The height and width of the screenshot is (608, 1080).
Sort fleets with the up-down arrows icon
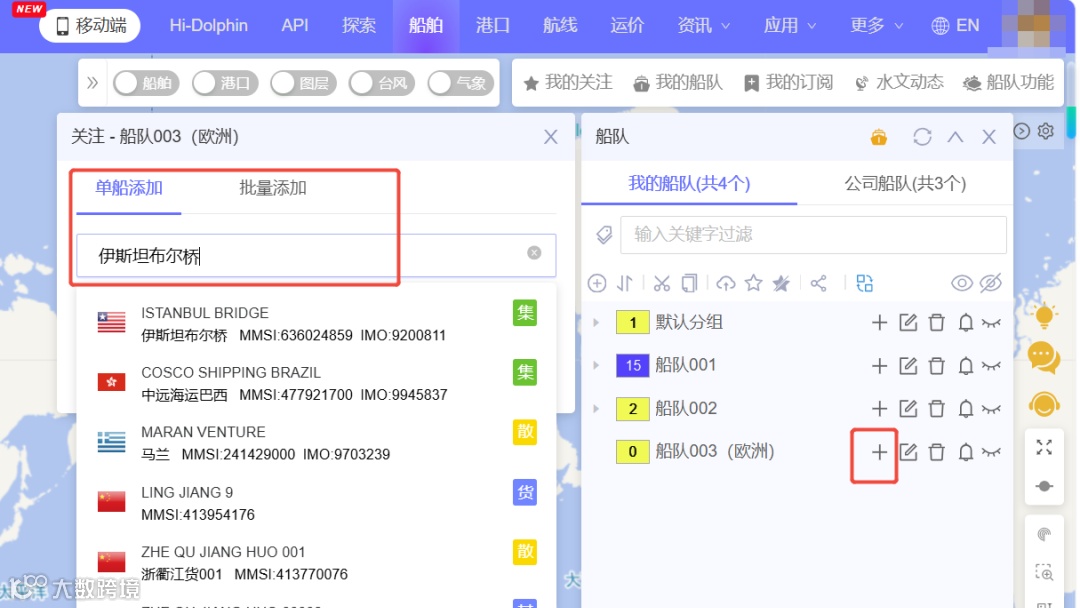click(625, 283)
